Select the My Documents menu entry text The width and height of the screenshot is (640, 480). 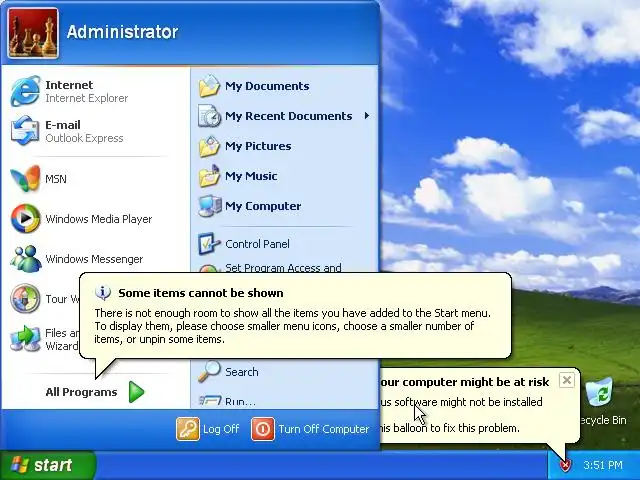click(267, 86)
